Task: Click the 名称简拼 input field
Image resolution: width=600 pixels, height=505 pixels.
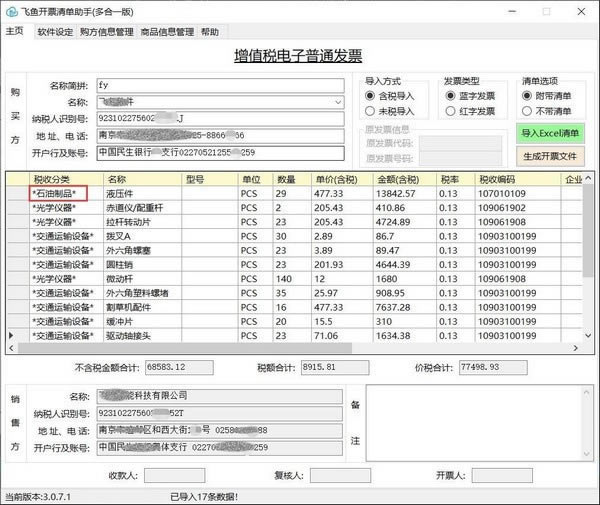Action: (220, 86)
